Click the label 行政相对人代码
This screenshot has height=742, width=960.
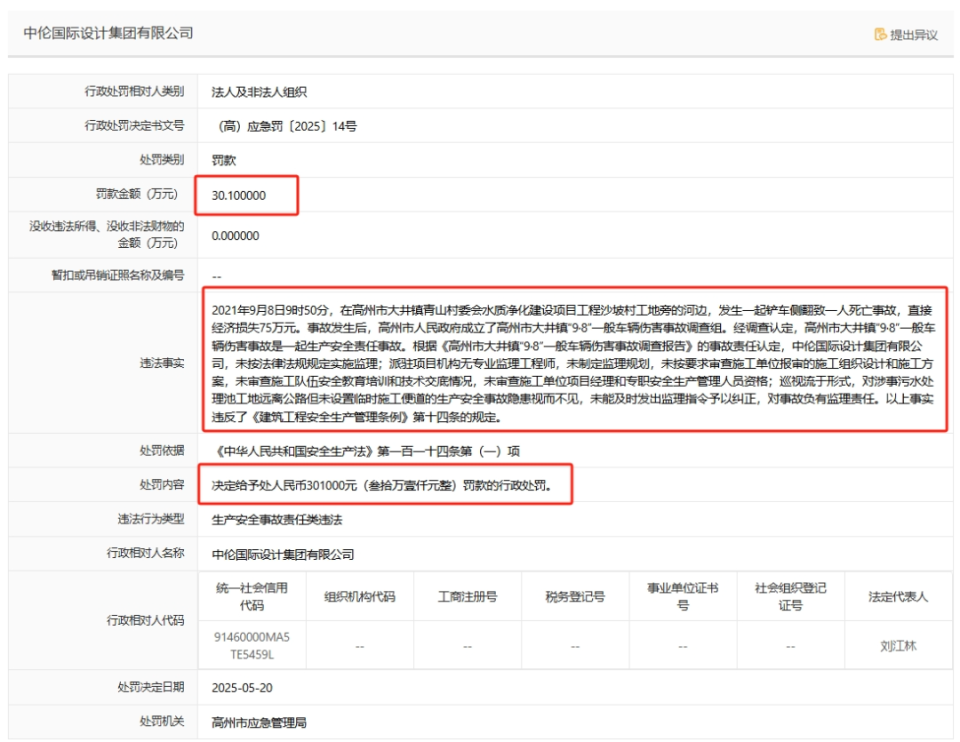coord(145,620)
